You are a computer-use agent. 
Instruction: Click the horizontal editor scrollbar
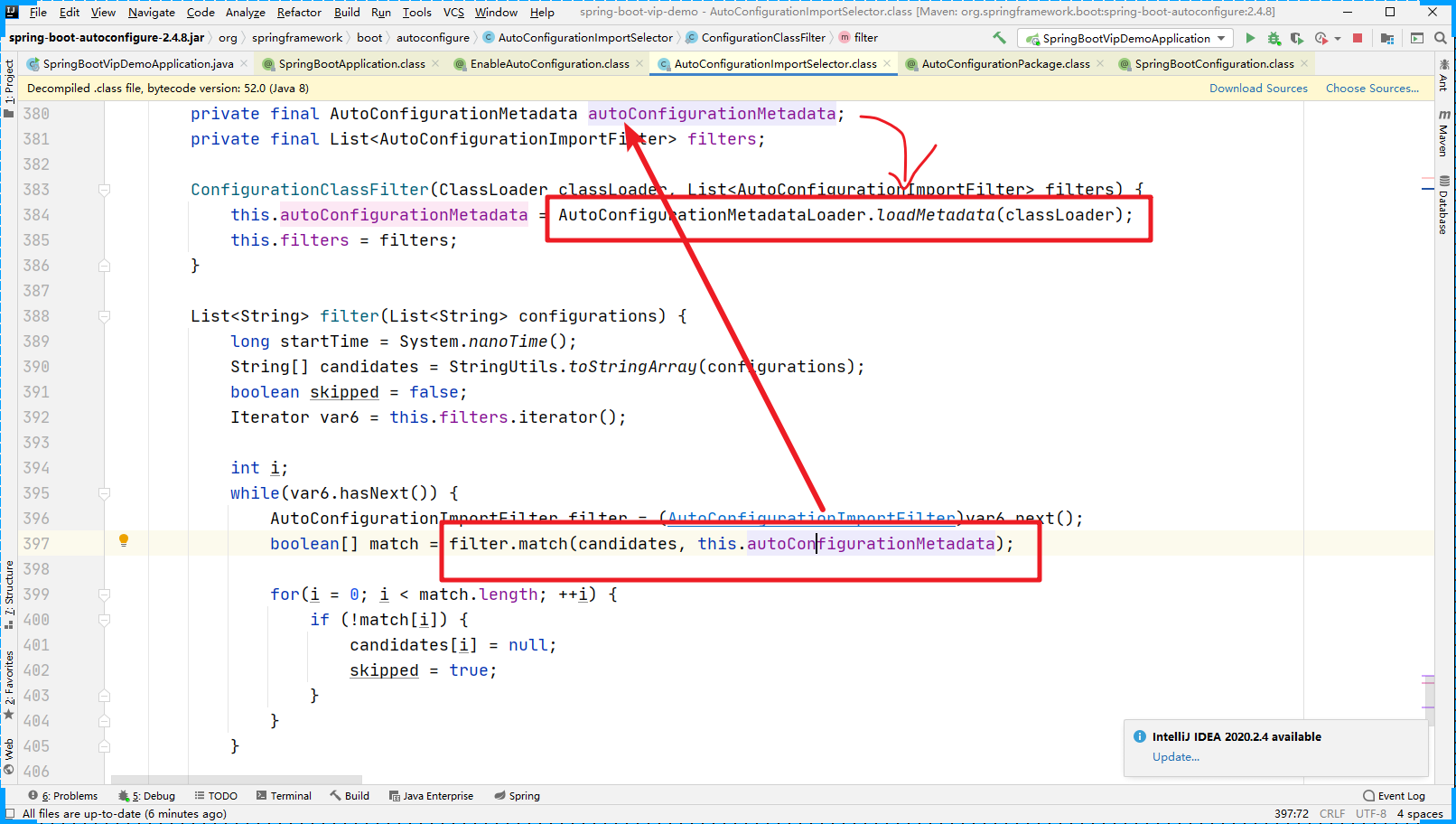coord(237,779)
